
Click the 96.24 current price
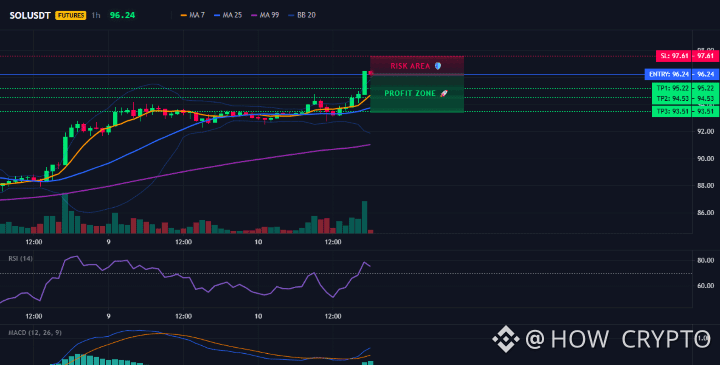click(122, 15)
